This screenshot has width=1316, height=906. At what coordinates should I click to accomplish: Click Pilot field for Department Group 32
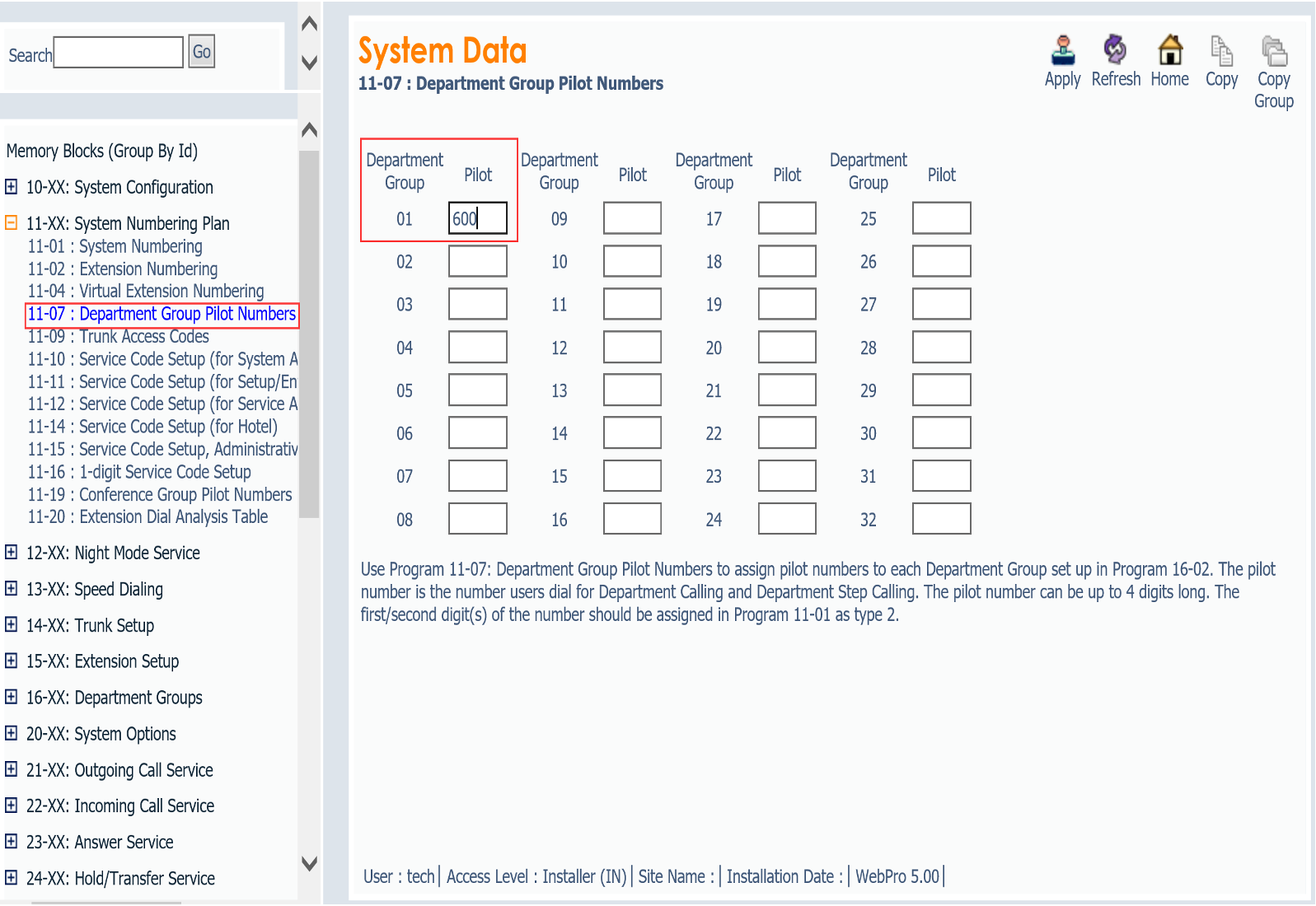[942, 519]
